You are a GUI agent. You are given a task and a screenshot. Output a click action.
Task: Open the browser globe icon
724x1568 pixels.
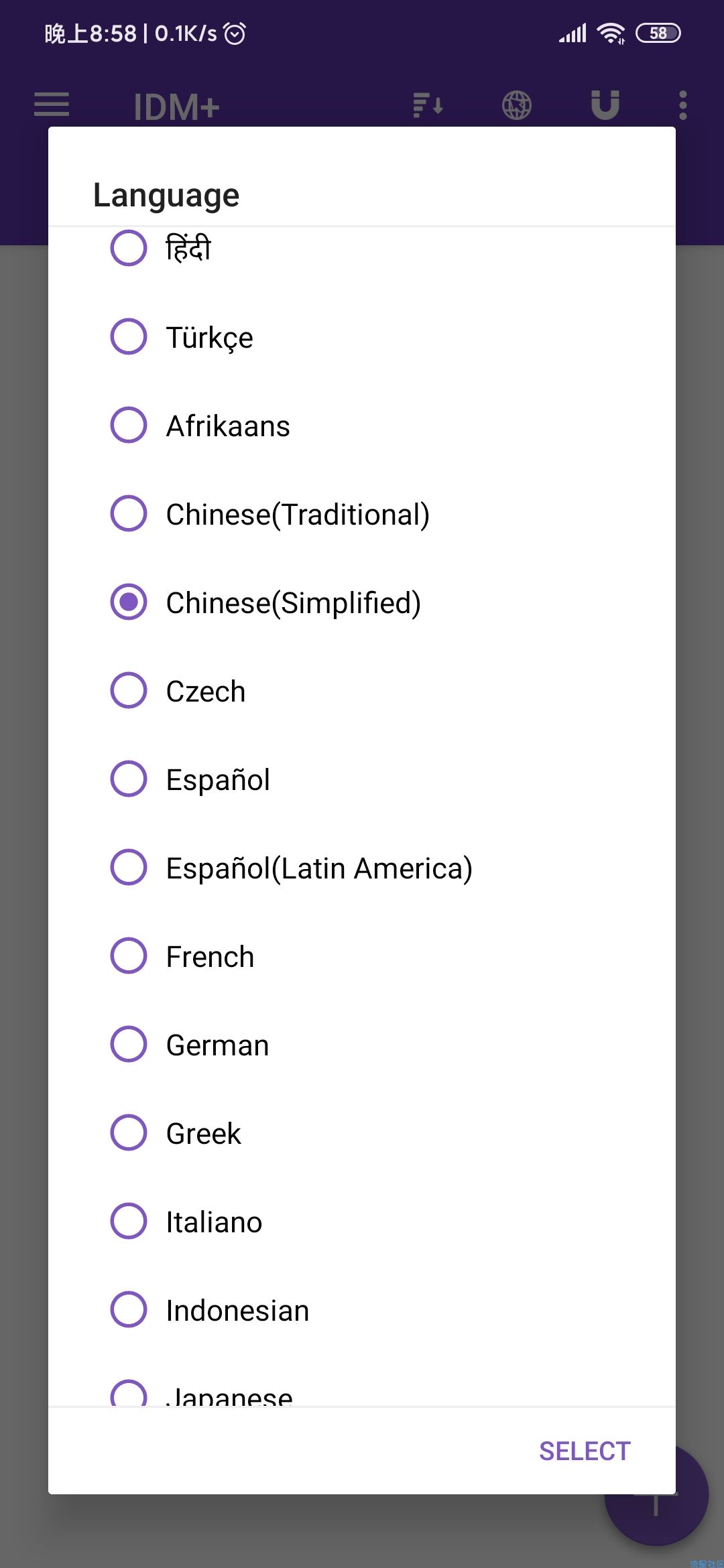[x=517, y=105]
